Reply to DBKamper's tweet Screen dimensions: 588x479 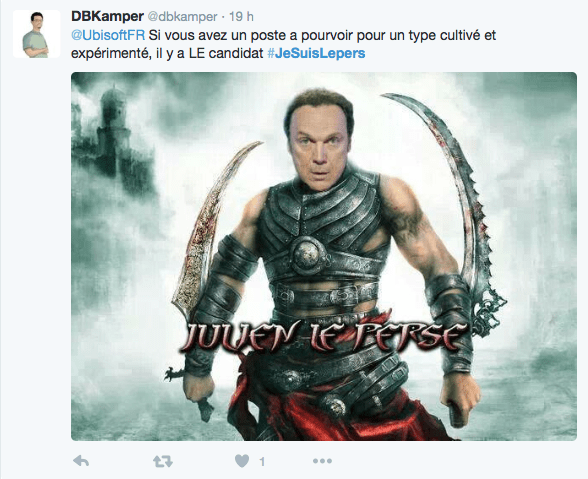point(81,461)
